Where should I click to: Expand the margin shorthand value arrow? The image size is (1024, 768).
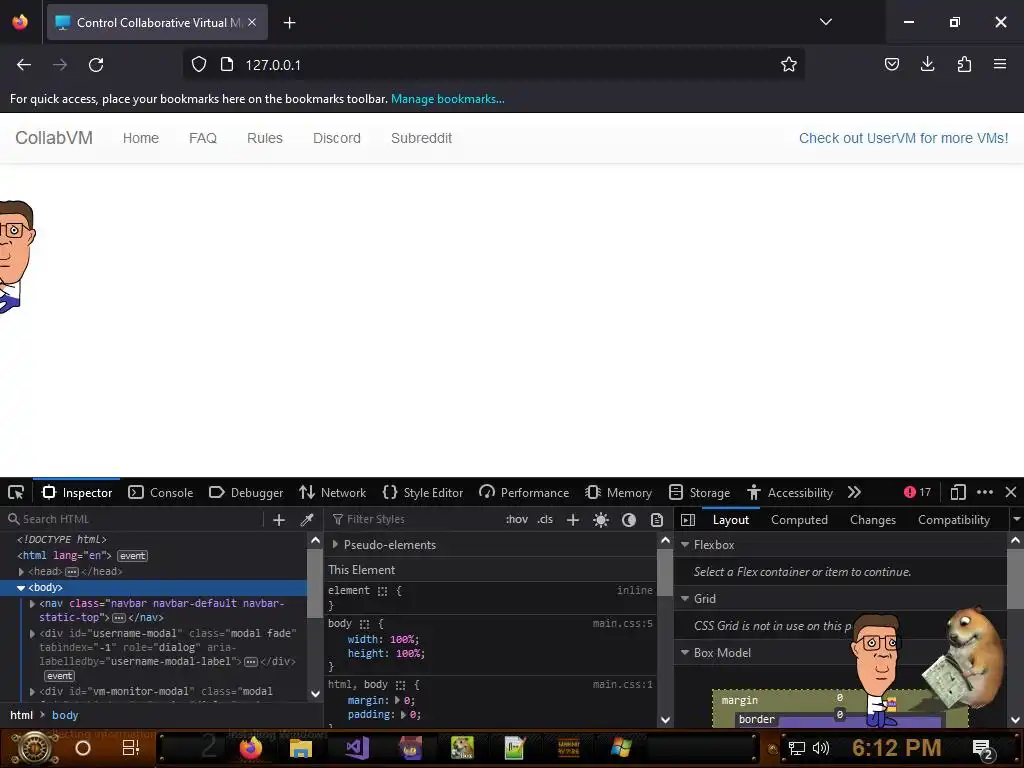(397, 700)
